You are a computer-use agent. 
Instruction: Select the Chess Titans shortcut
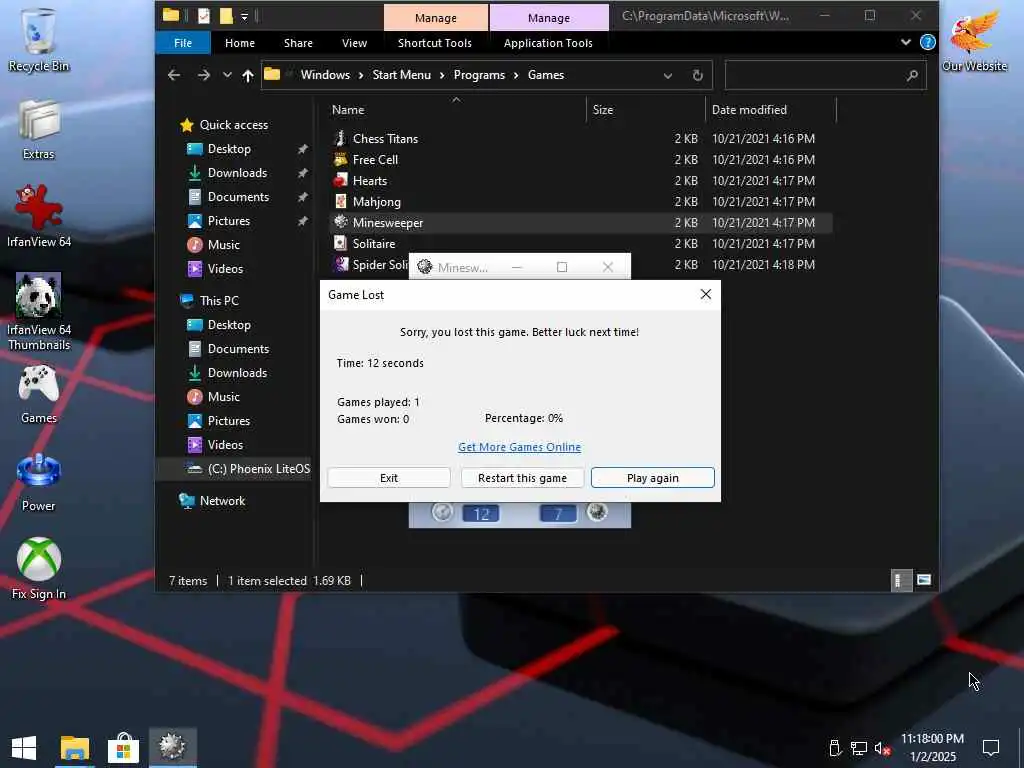pos(385,138)
